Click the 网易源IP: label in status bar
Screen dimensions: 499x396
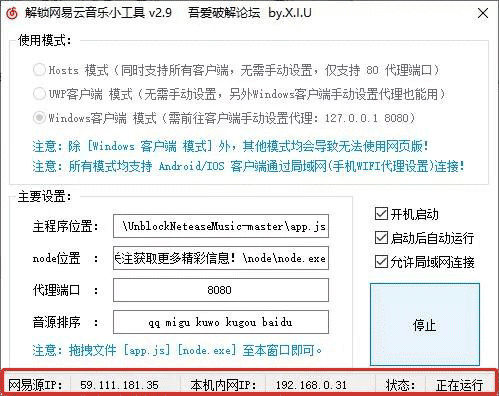35,385
